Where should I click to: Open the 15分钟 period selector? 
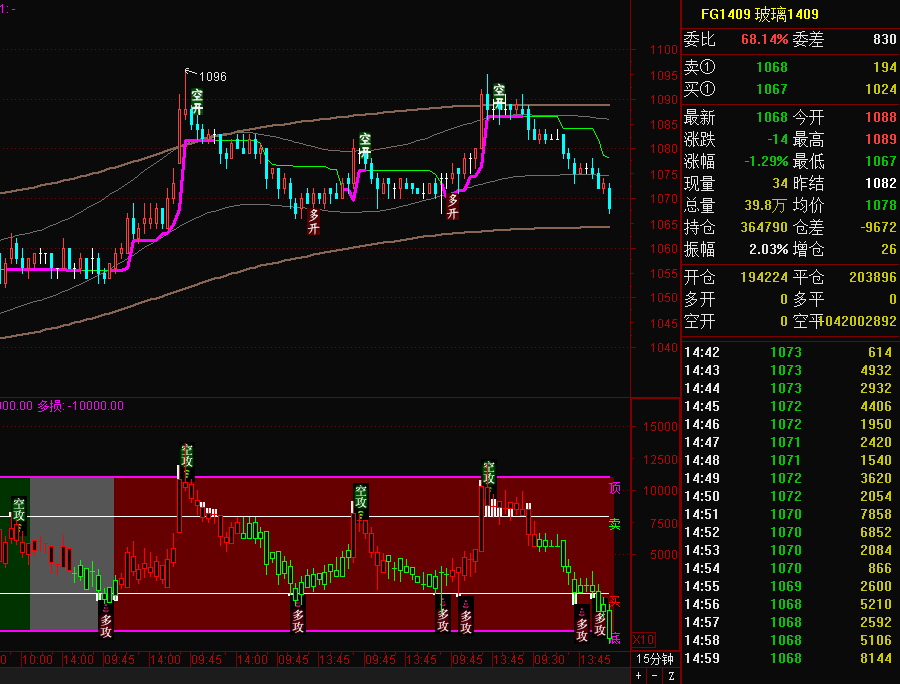[x=655, y=659]
